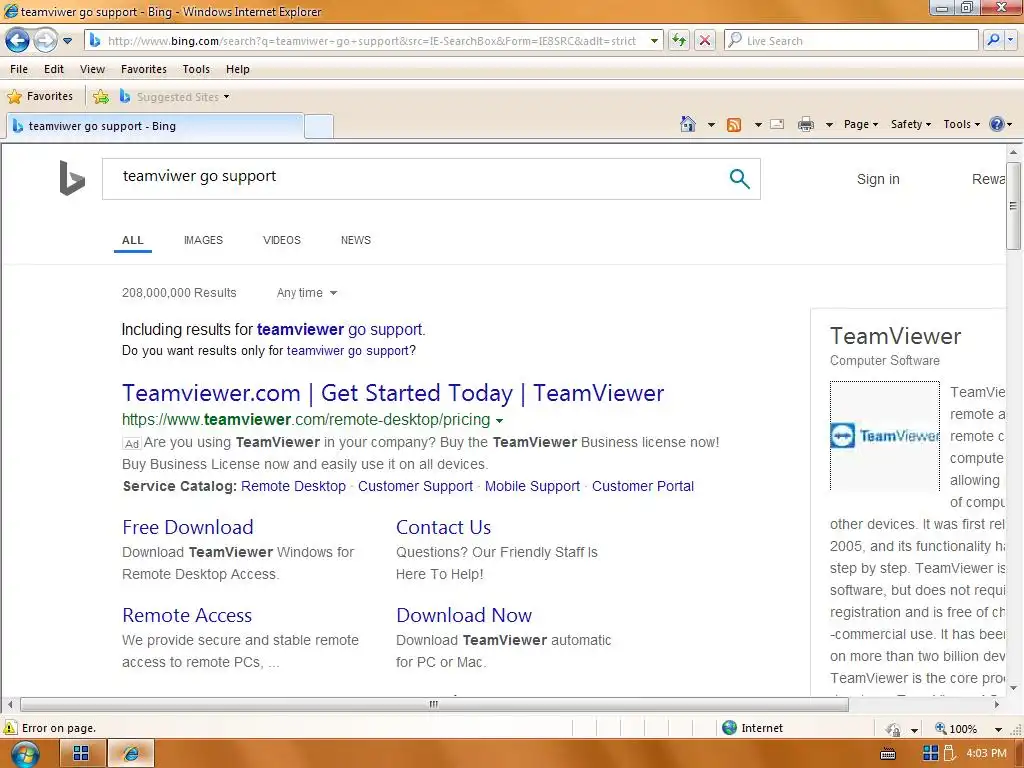Screen dimensions: 1024x768
Task: Expand the Feeds dropdown arrow
Action: [758, 124]
